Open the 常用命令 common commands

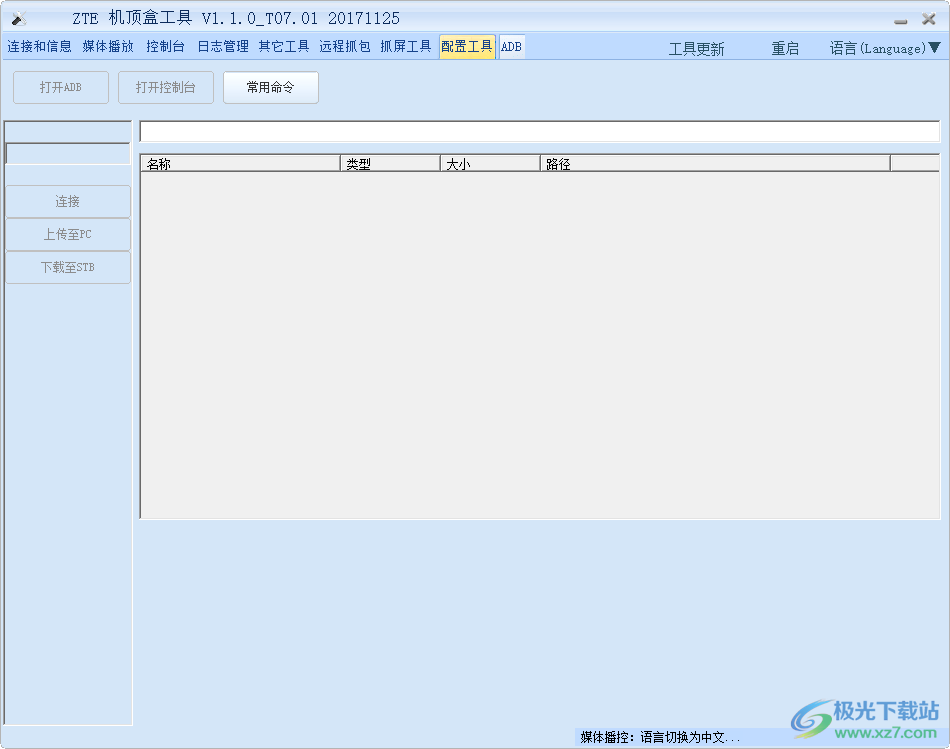[x=270, y=87]
